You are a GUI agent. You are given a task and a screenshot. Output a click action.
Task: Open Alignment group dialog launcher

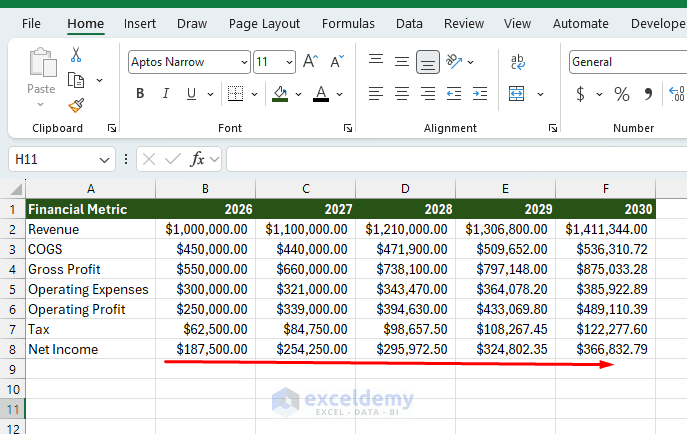pos(553,128)
